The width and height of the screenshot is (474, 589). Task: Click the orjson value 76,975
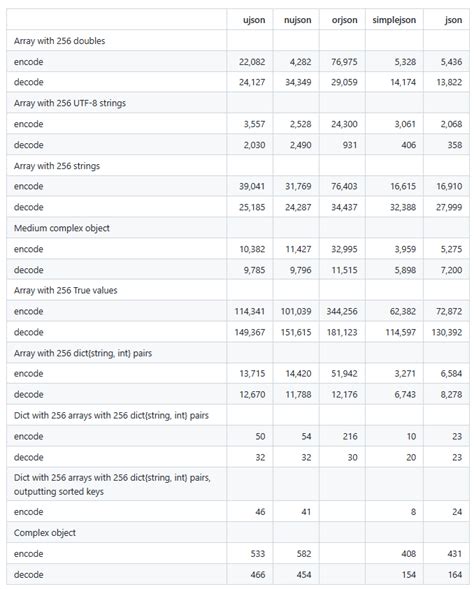pyautogui.click(x=344, y=62)
